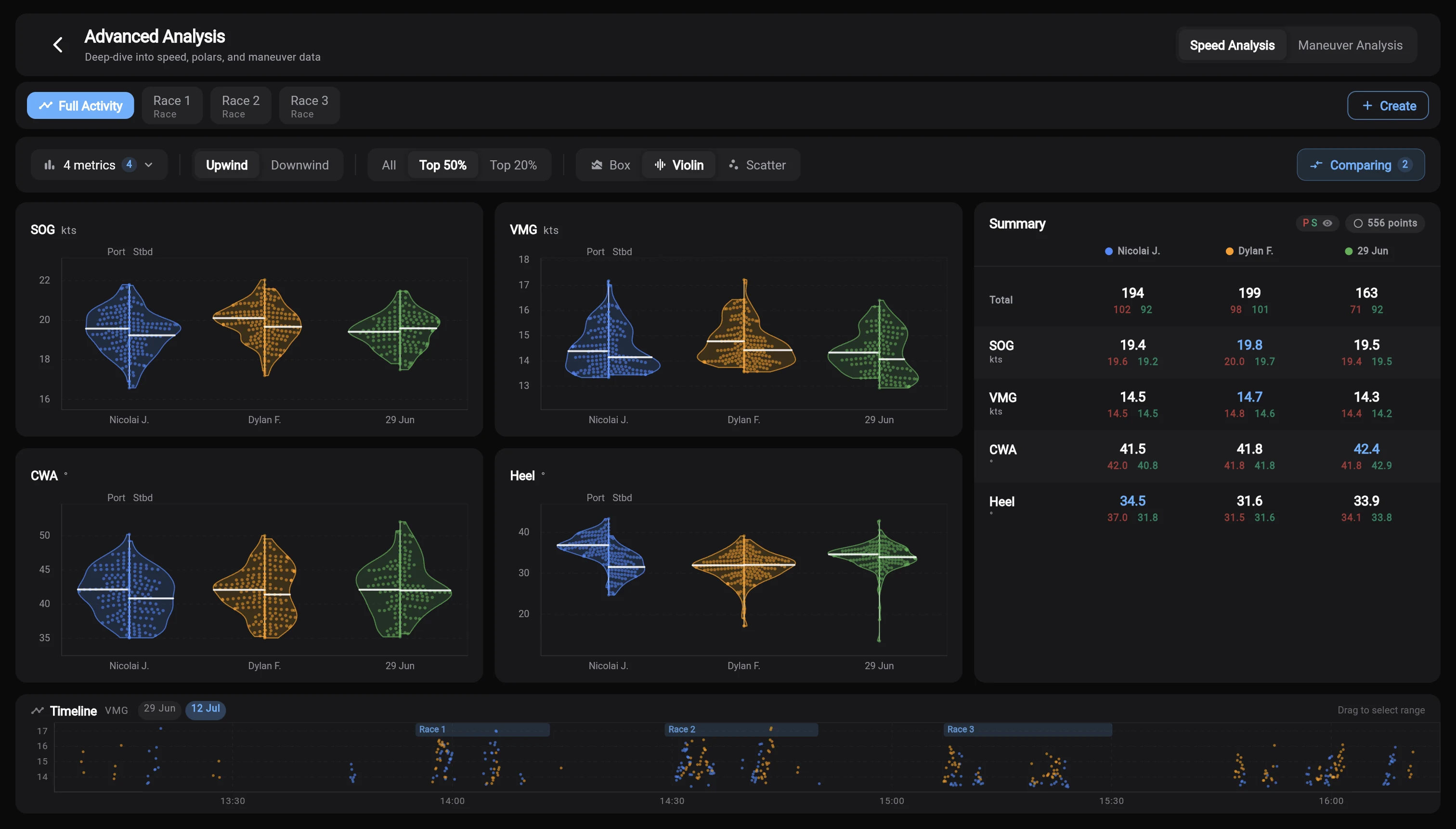Select Downwind filter
Viewport: 1456px width, 829px height.
coord(299,165)
